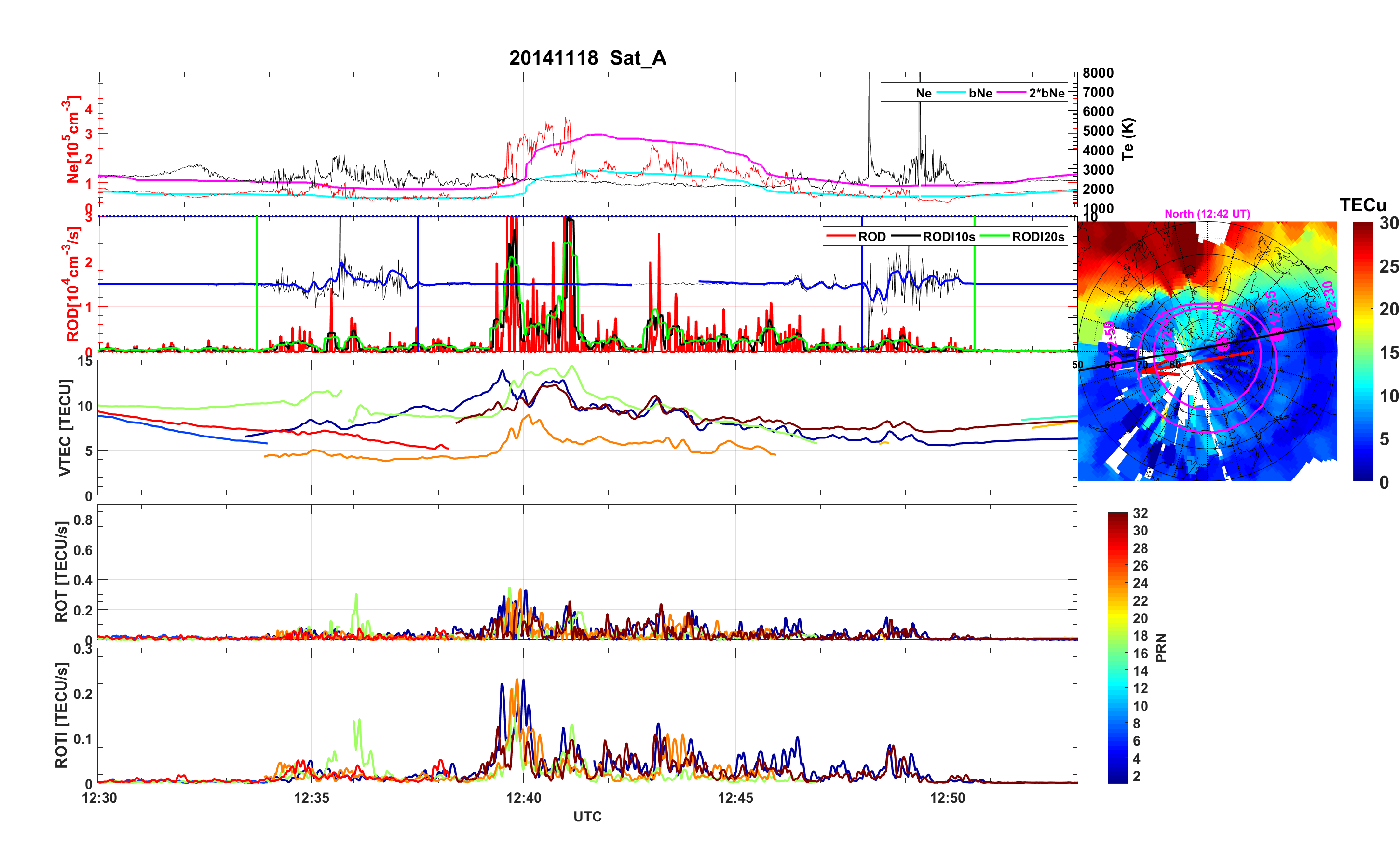Click the Ne legend entry in top panel
The image size is (1400, 847).
click(924, 93)
